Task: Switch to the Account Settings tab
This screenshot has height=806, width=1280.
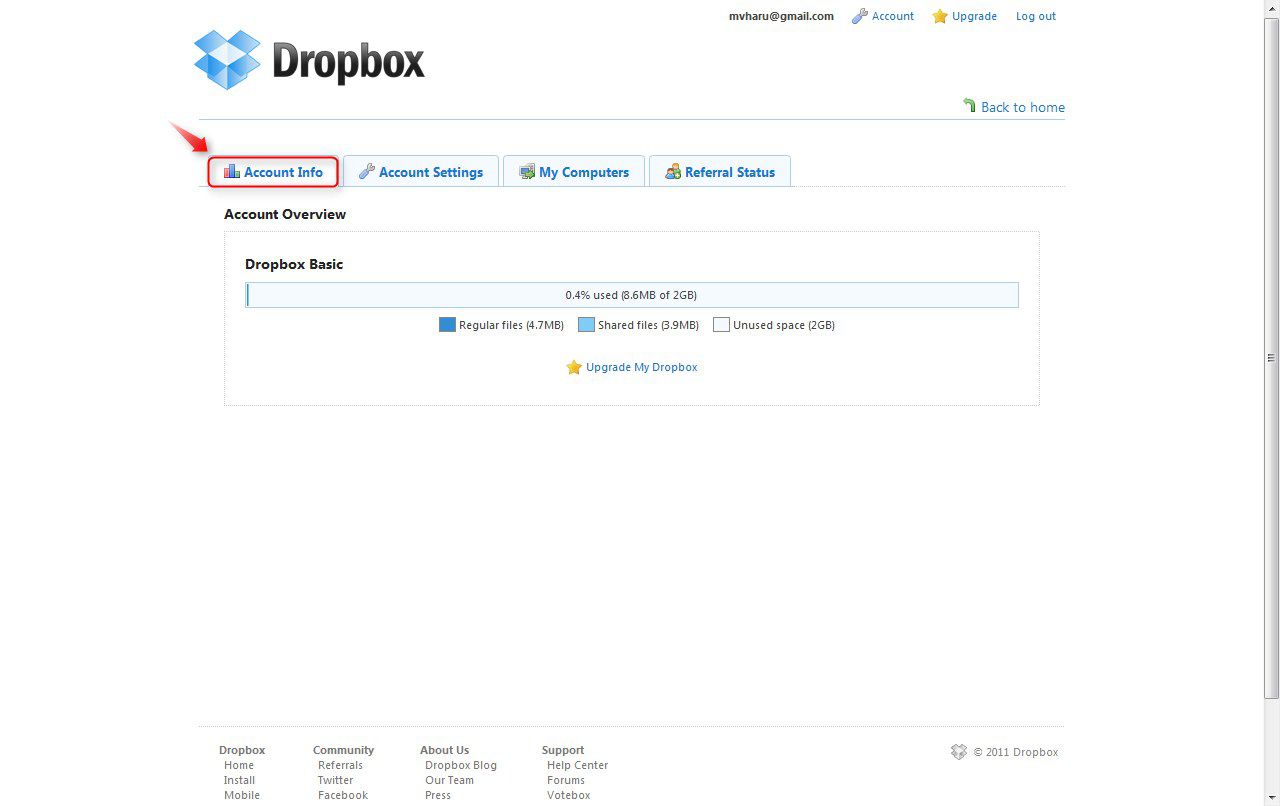Action: tap(421, 172)
